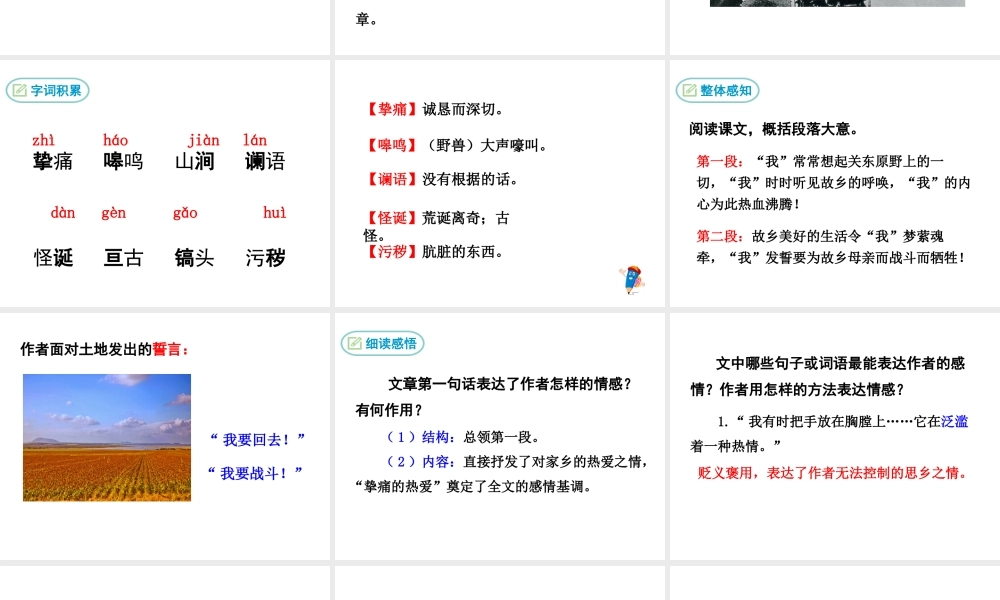This screenshot has height=600, width=1000.
Task: Click the definition 【嗥鸣】(野兽)大声嚎叫
Action: (456, 145)
